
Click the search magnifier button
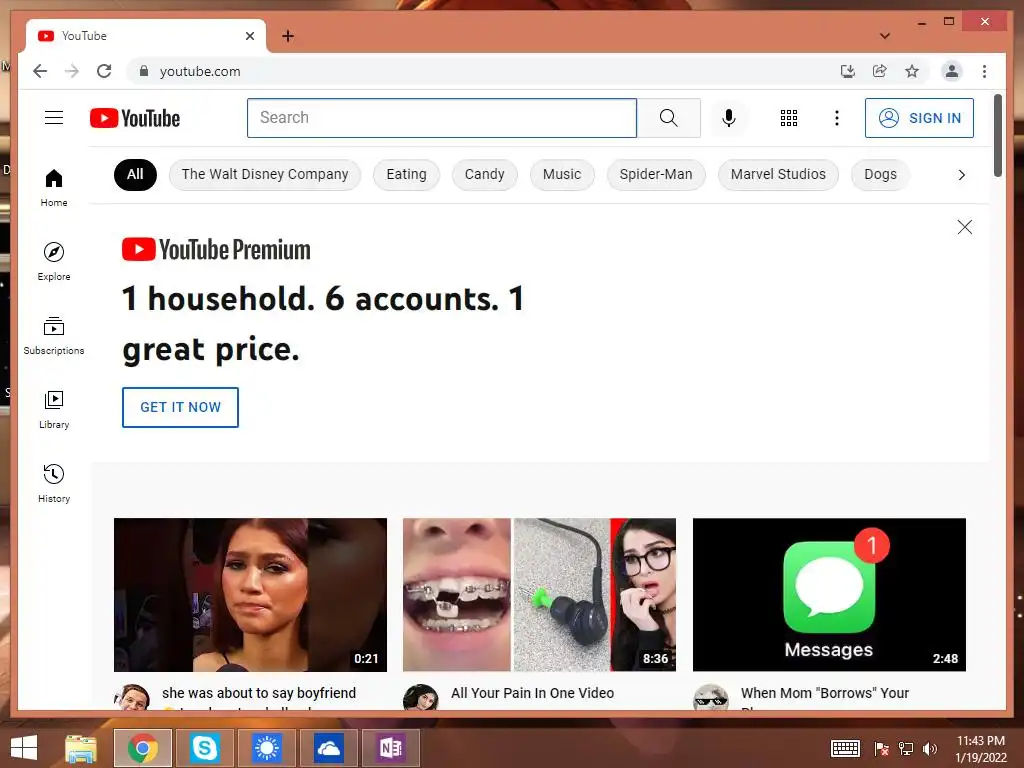(668, 118)
